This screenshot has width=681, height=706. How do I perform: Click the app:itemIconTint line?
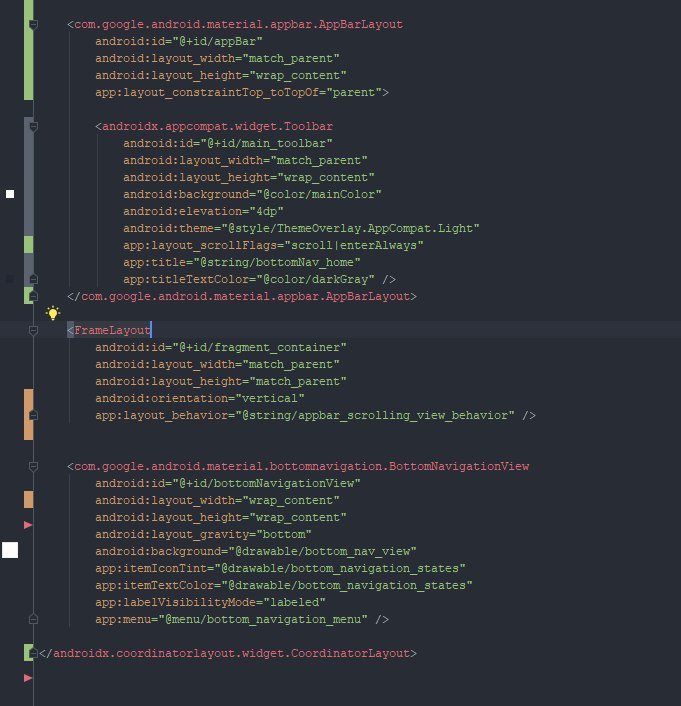tap(280, 568)
